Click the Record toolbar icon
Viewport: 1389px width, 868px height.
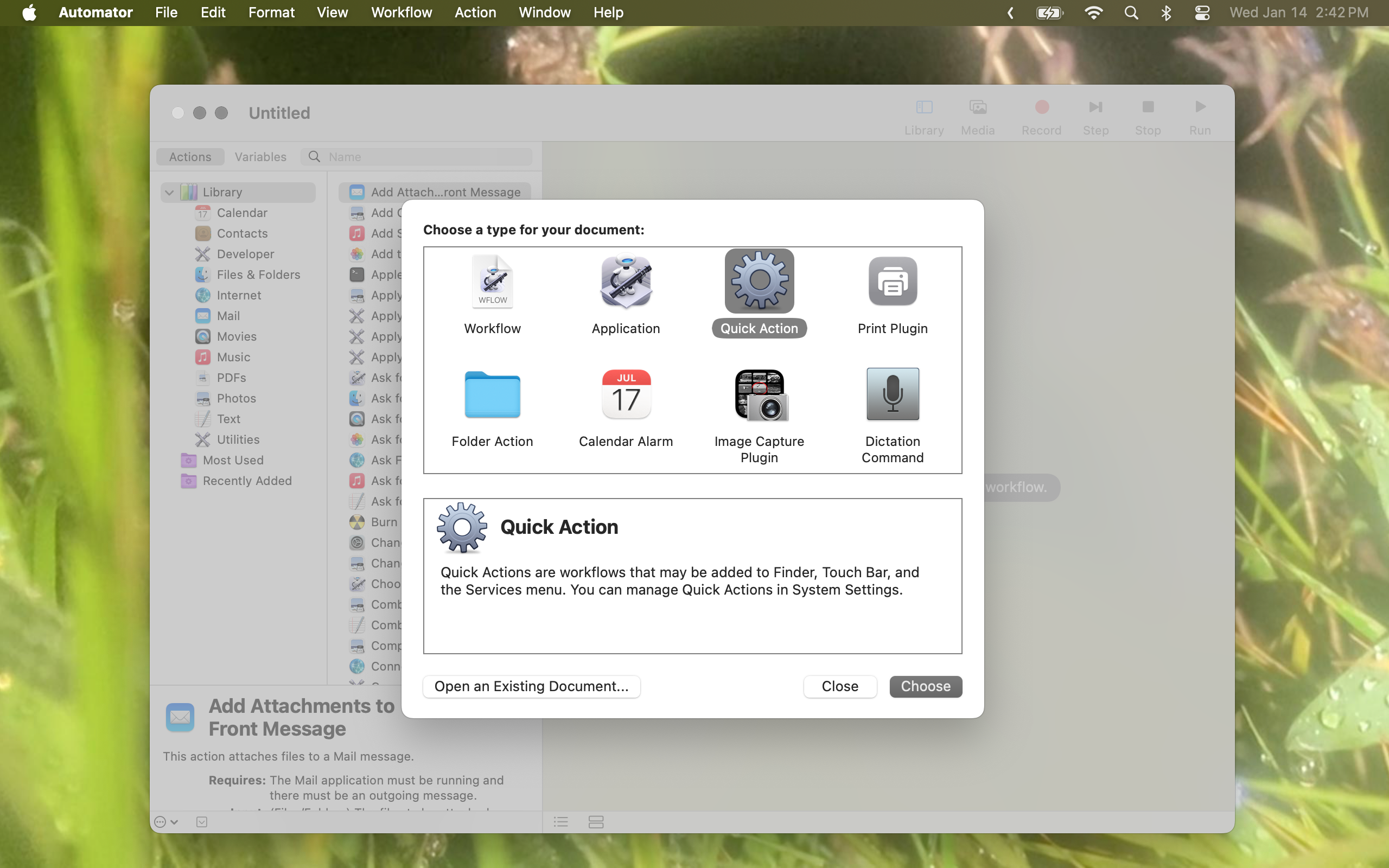click(1041, 107)
